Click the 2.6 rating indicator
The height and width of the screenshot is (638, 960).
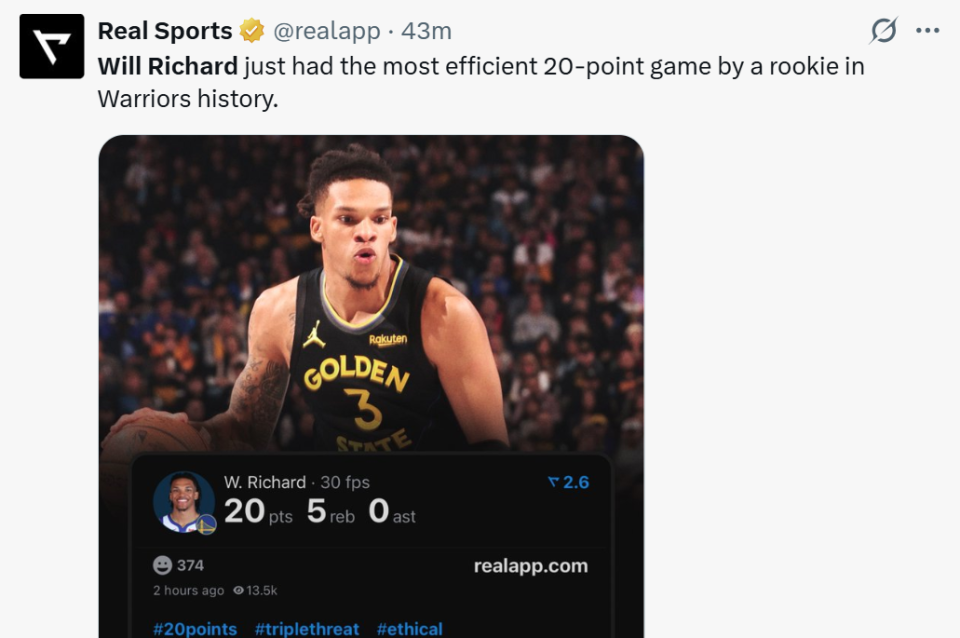pos(569,482)
